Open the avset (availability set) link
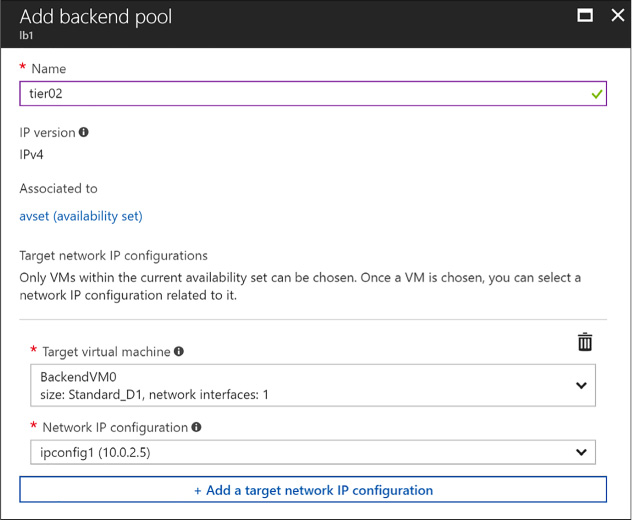The width and height of the screenshot is (632, 520). [81, 216]
